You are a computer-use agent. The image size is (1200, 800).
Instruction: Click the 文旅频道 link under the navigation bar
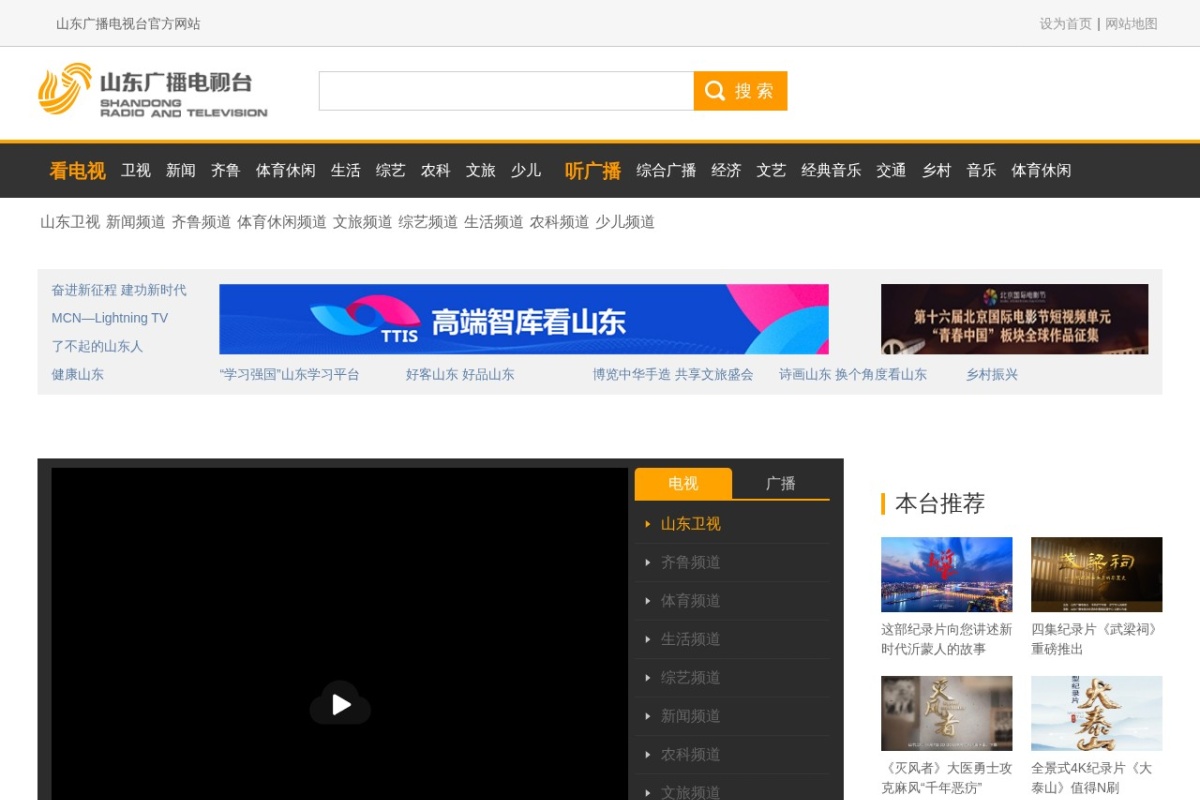(x=362, y=222)
